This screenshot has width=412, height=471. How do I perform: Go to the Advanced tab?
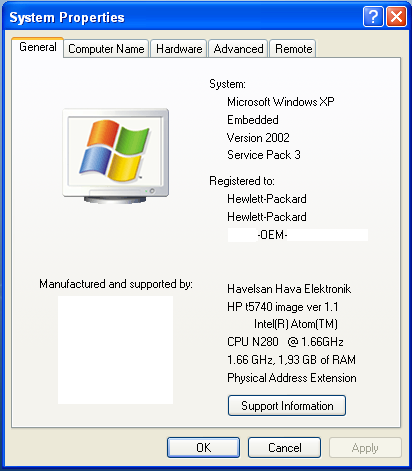pos(238,49)
